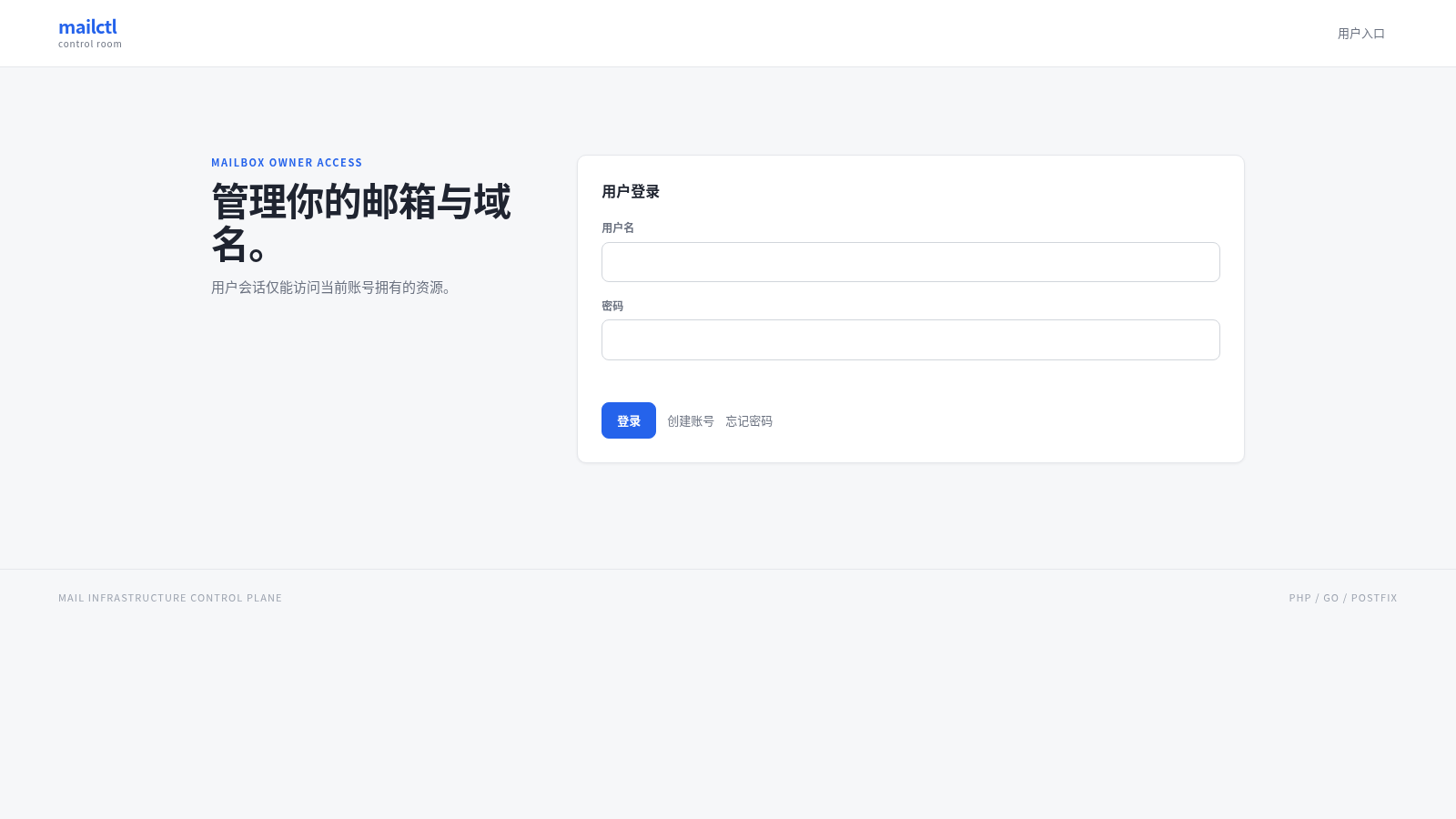
Task: Click MAIL INFRASTRUCTURE CONTROL PLANE footer text
Action: (170, 598)
